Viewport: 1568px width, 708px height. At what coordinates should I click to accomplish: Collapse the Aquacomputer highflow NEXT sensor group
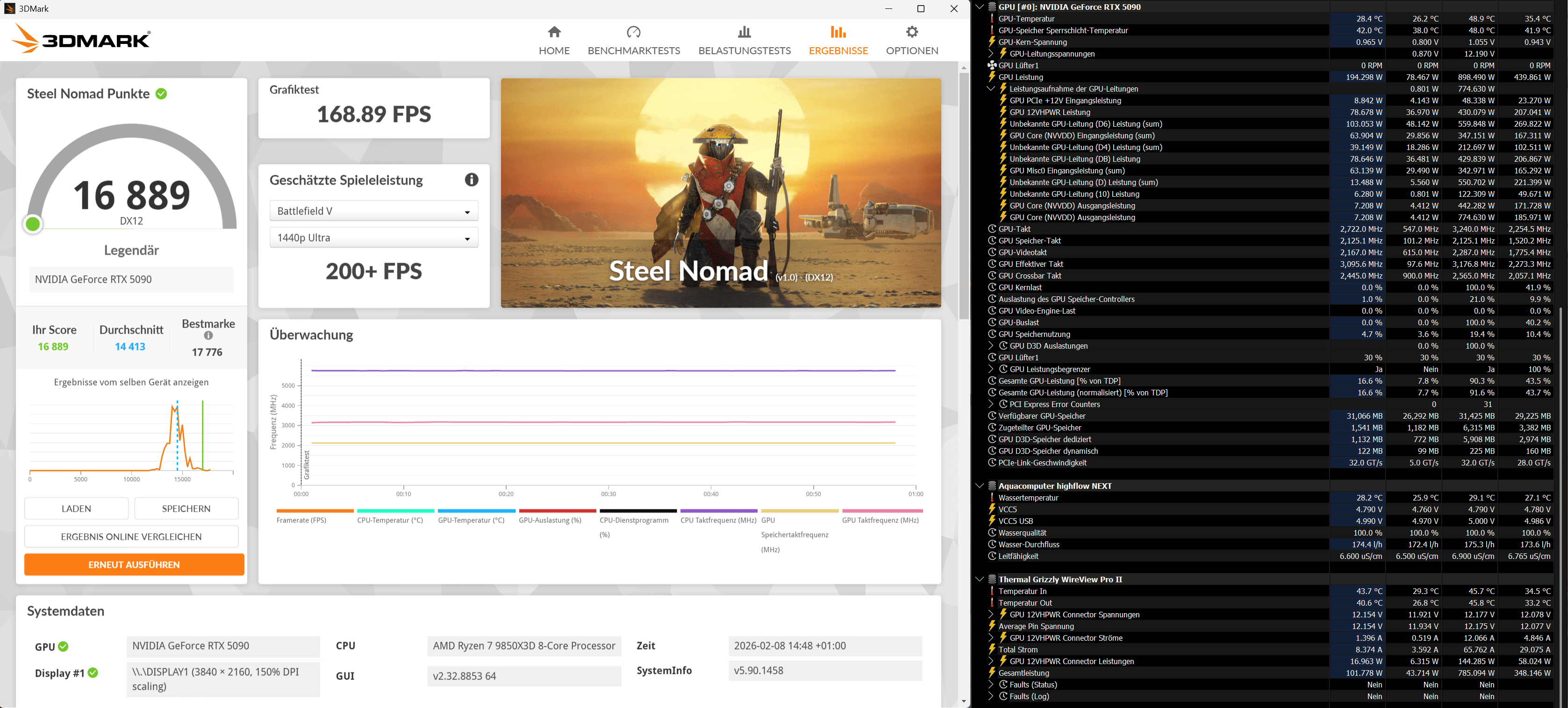point(979,486)
